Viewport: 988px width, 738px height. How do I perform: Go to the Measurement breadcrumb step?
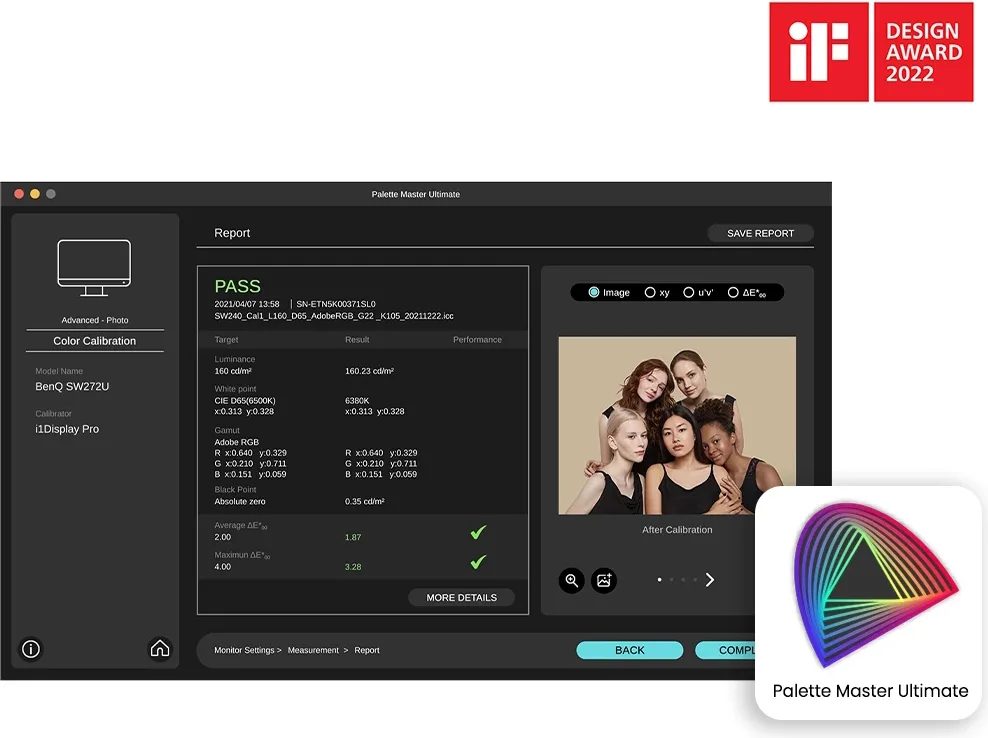click(313, 650)
